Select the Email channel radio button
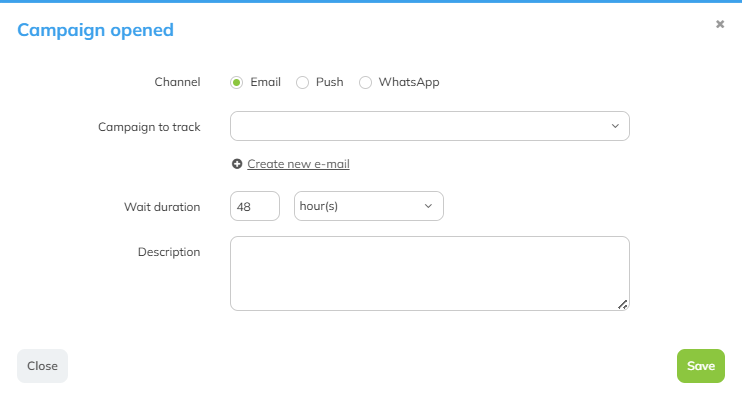This screenshot has width=742, height=398. [237, 82]
